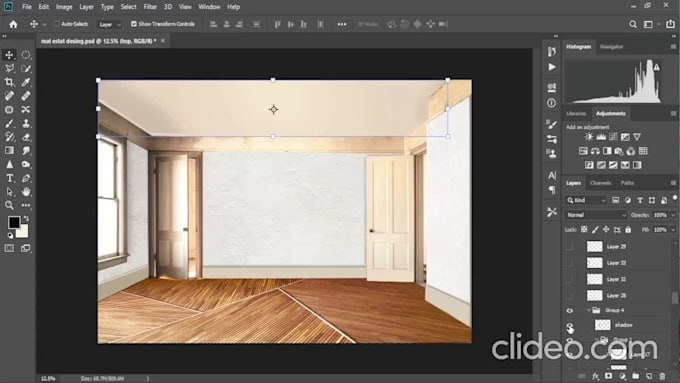Click the Play actions panel icon
680x383 pixels.
click(552, 67)
